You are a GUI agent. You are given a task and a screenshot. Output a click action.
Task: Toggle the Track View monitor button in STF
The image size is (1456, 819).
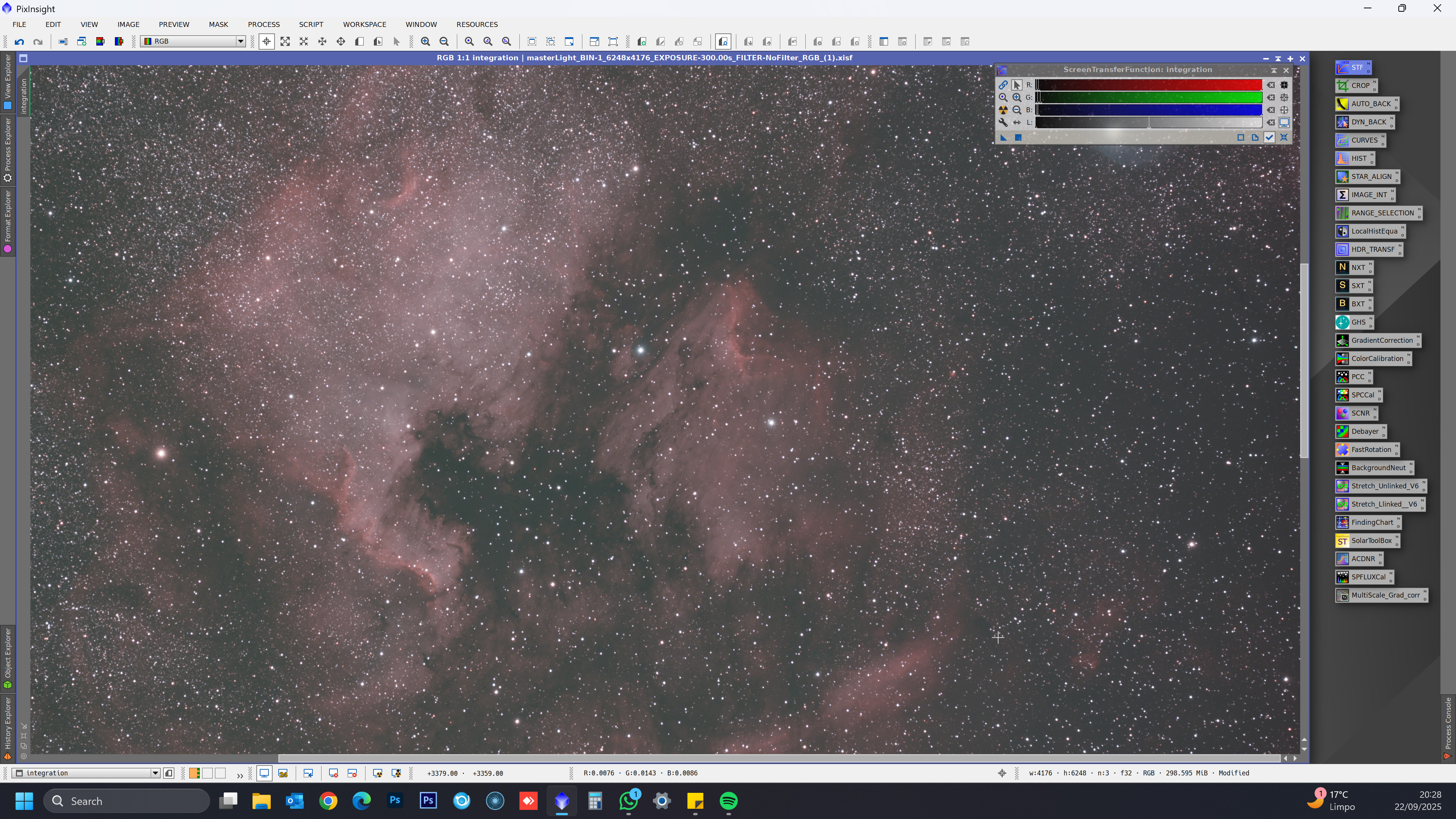pyautogui.click(x=1284, y=122)
